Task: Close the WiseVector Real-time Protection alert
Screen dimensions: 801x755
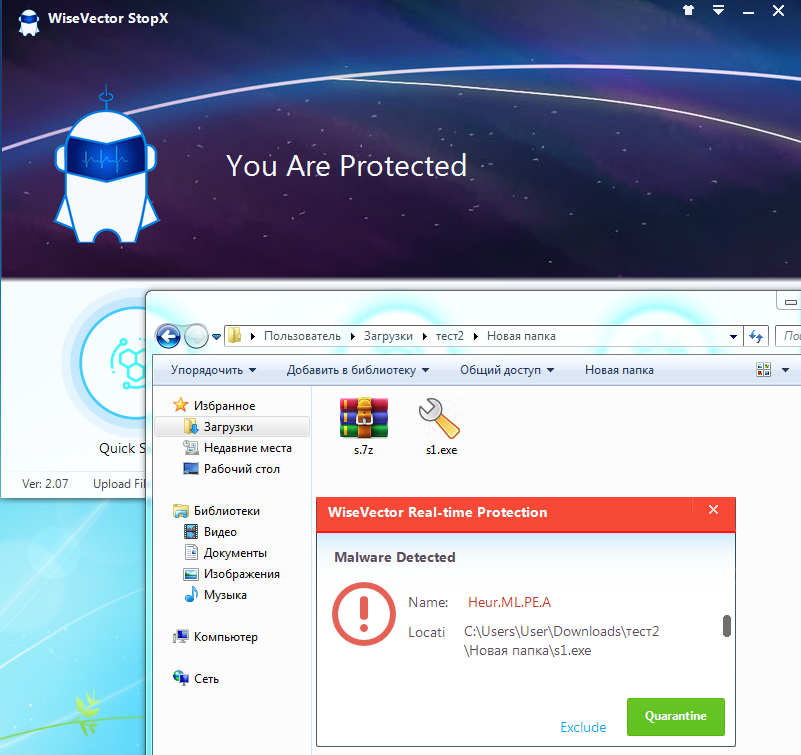Action: 714,509
